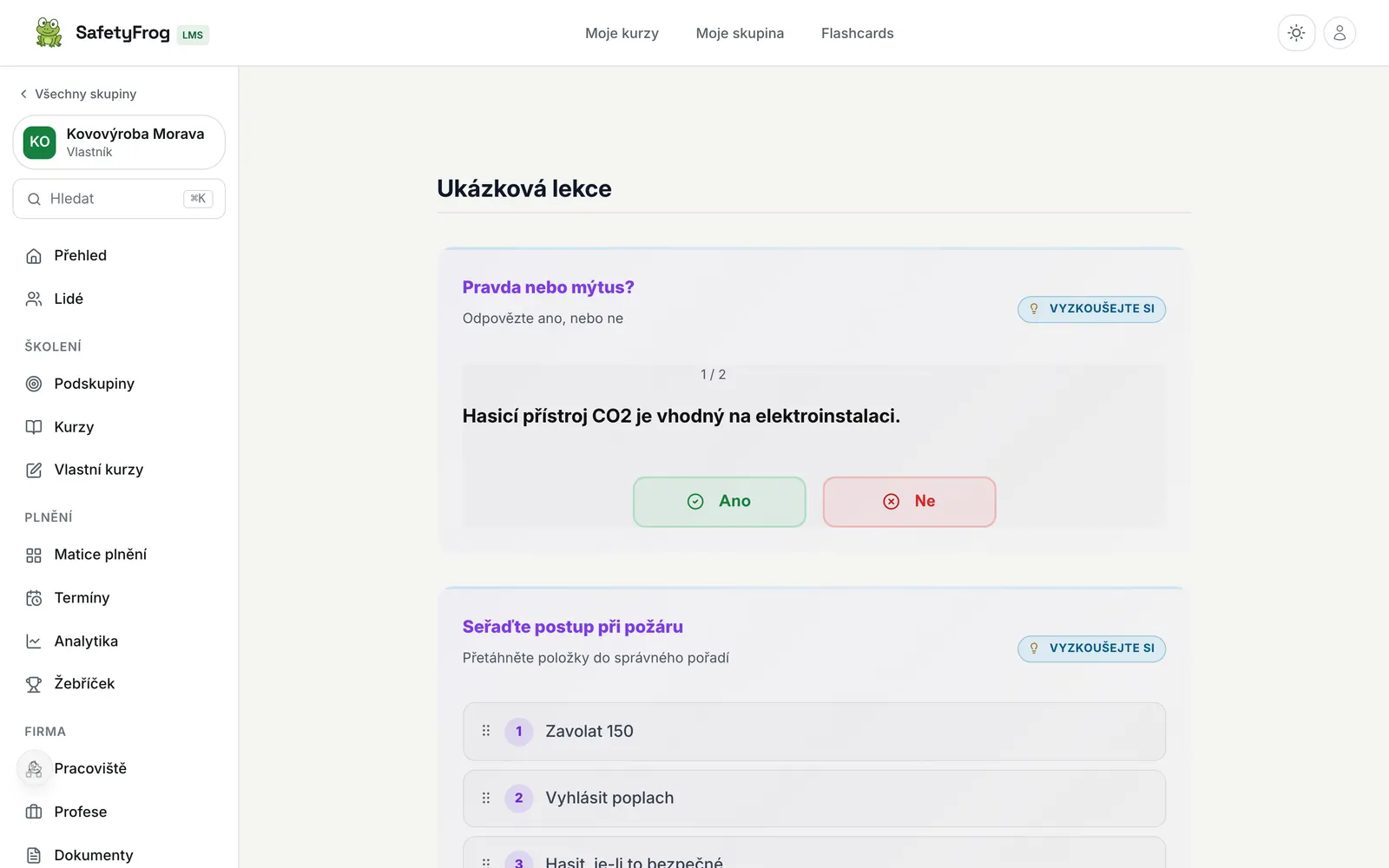The image size is (1389, 868).
Task: Click the Ukázková lekce title
Action: pos(524,188)
